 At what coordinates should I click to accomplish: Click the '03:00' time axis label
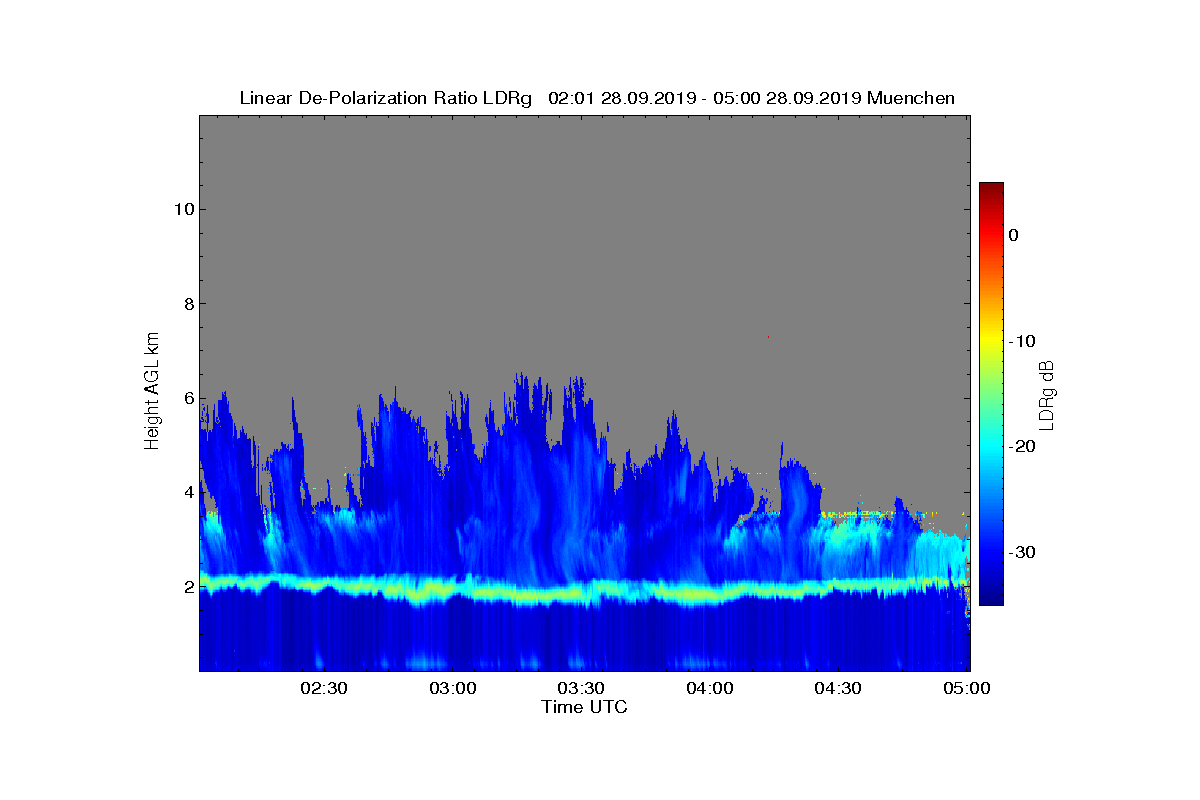click(452, 688)
